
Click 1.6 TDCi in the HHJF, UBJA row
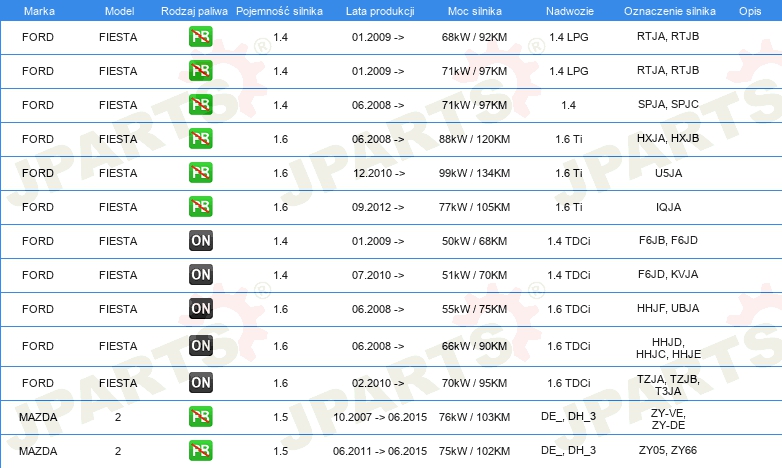pyautogui.click(x=569, y=309)
